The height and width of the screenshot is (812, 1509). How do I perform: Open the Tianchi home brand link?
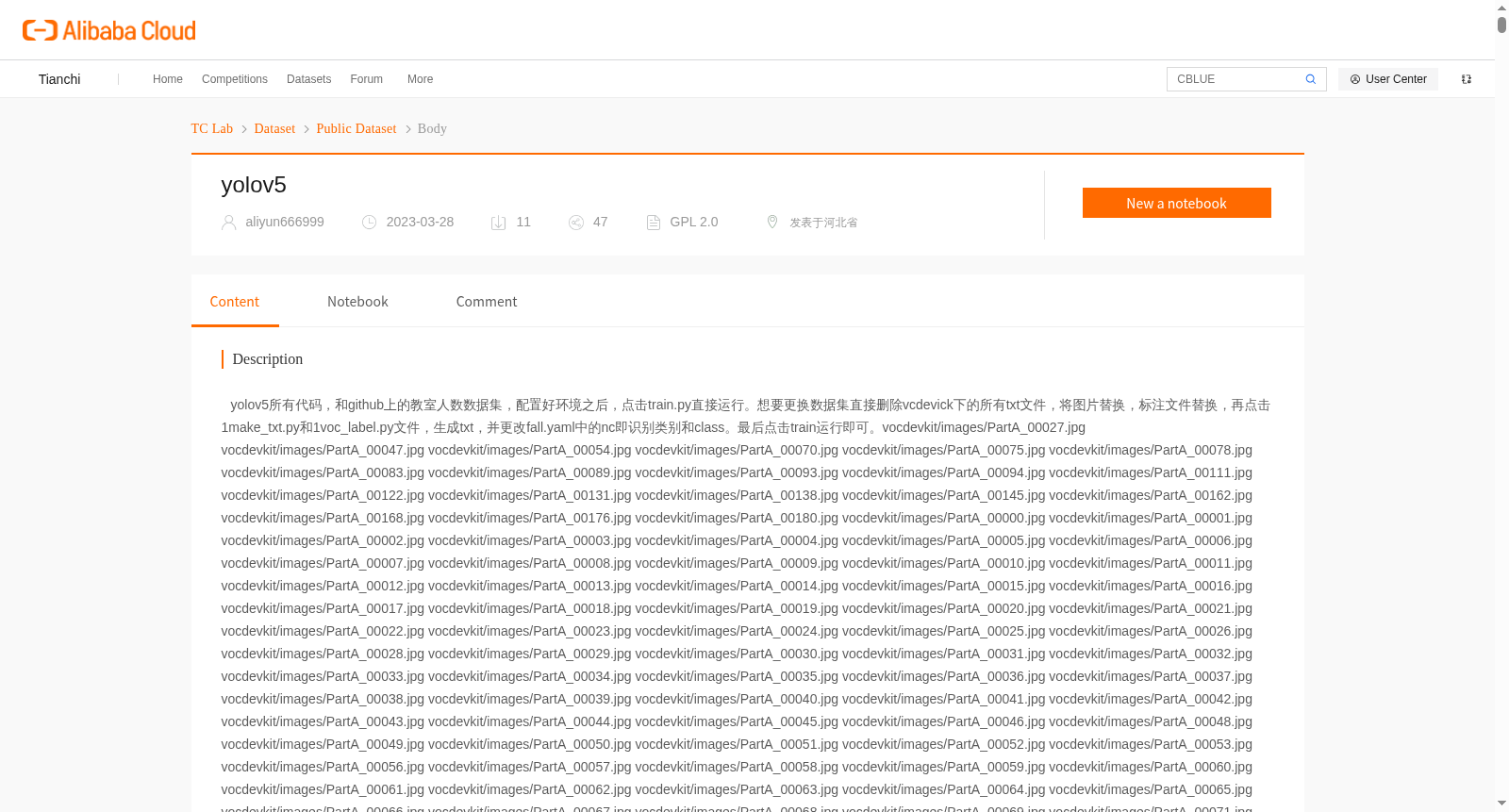click(59, 79)
